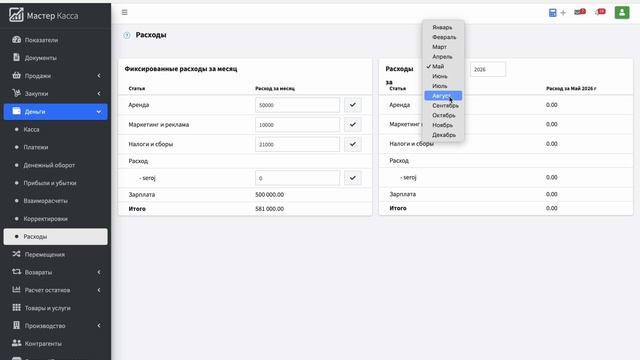Click the Возвраты return icon
Image resolution: width=640 pixels, height=360 pixels.
tap(16, 272)
